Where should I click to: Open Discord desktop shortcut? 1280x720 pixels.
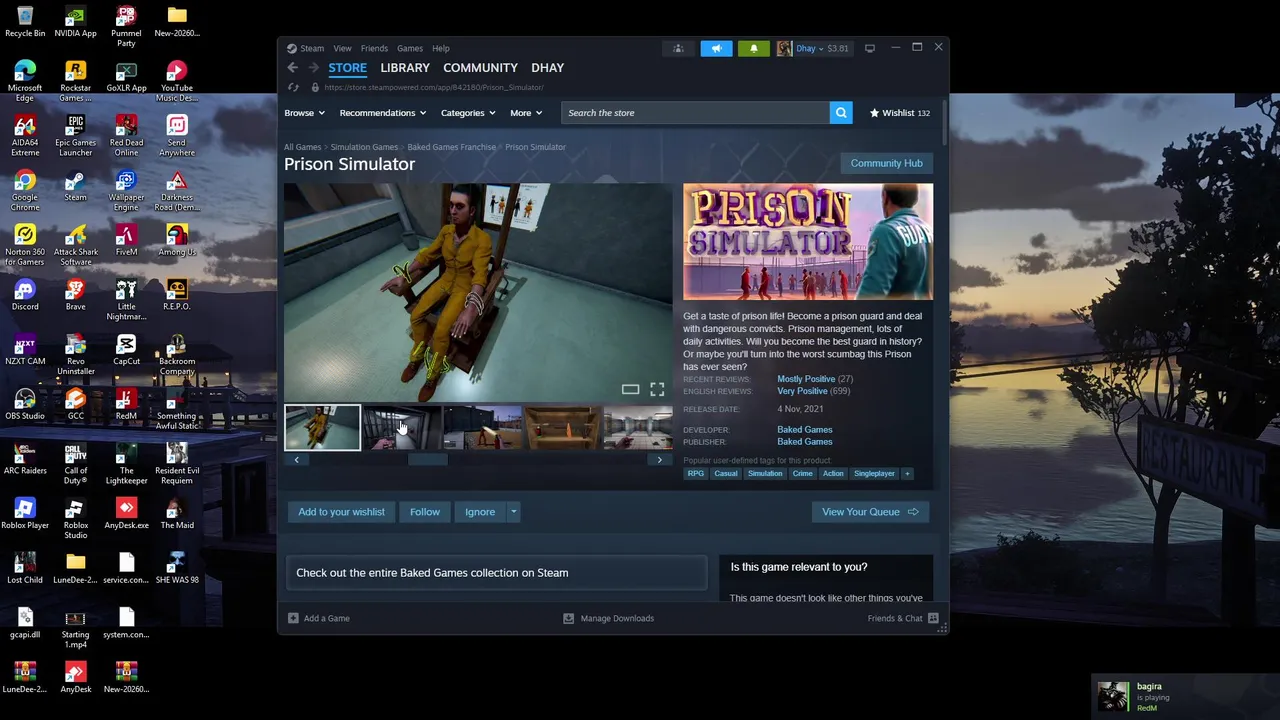coord(25,295)
